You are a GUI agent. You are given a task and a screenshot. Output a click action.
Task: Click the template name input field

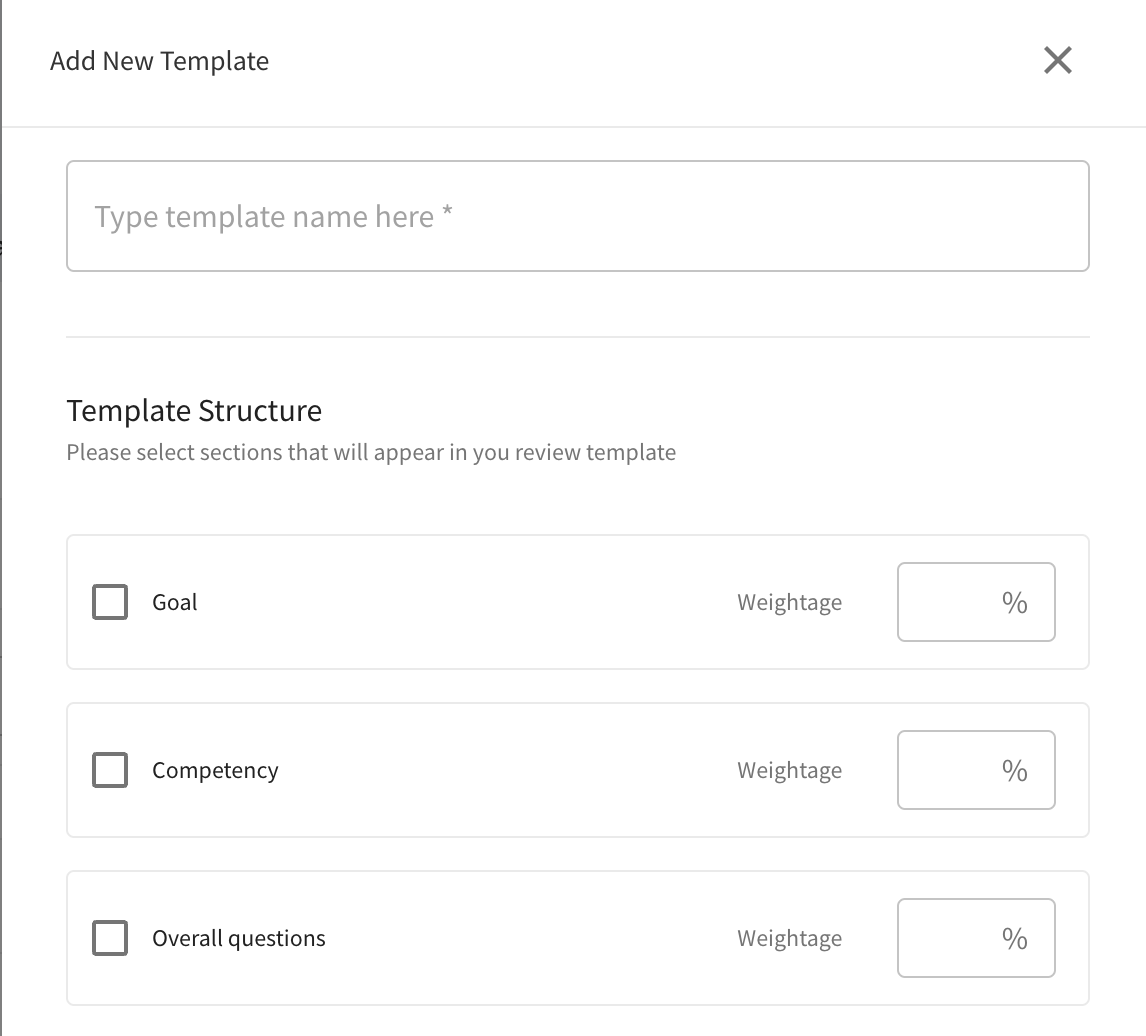pos(577,216)
